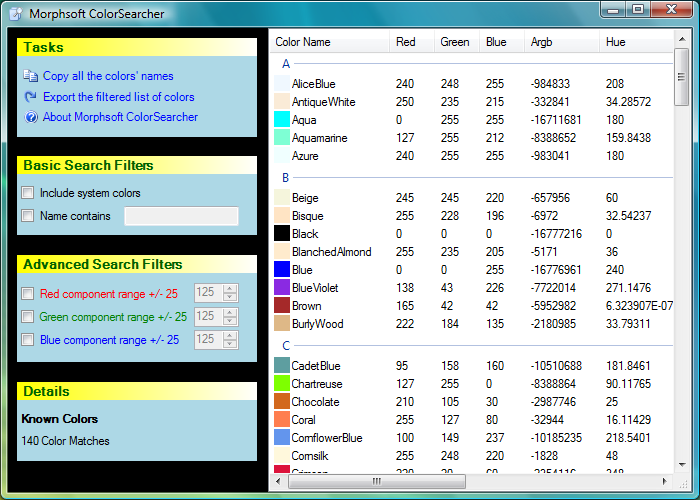
Task: Click the Green component number field
Action: (208, 317)
